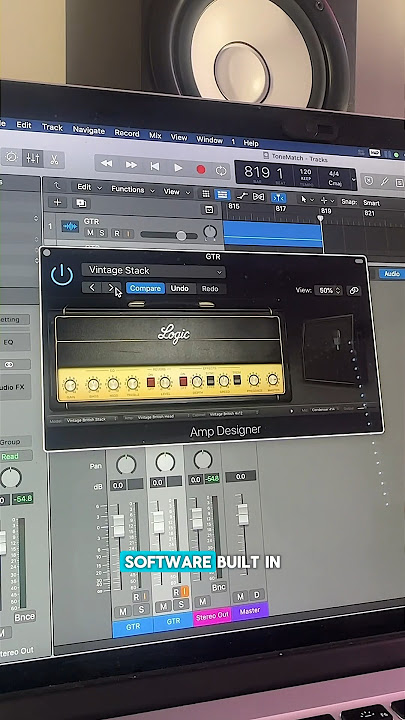Click the blue list view icon in tracks toolbar

coord(223,195)
